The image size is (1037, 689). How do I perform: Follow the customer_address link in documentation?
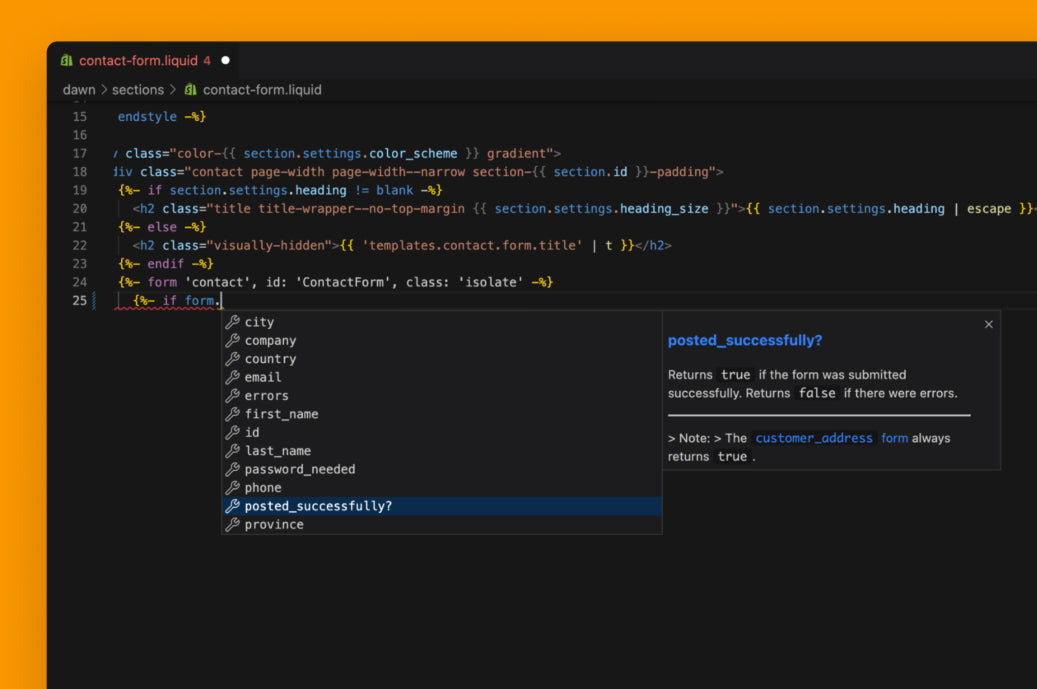coord(813,438)
